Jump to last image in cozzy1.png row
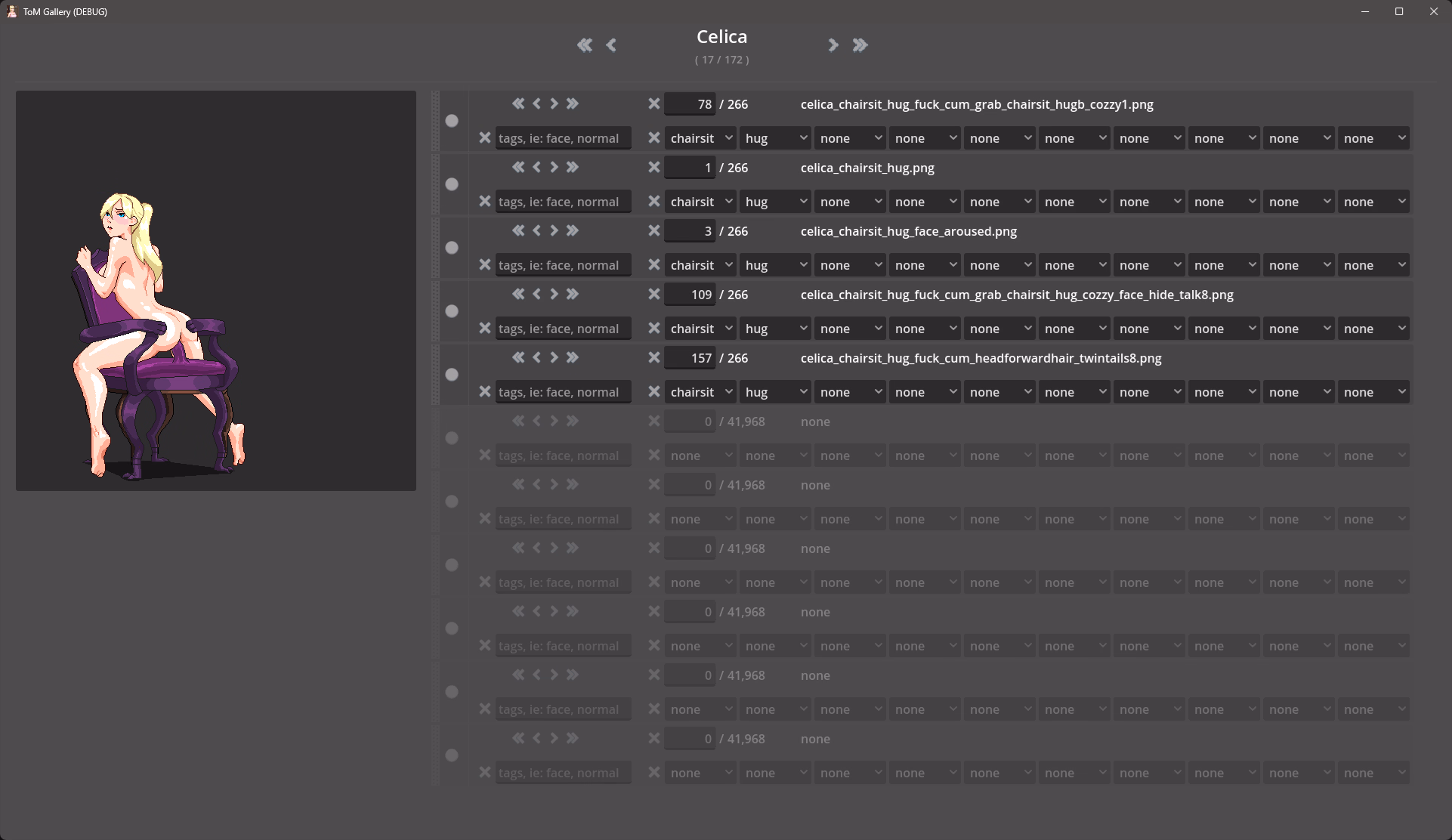 coord(573,103)
